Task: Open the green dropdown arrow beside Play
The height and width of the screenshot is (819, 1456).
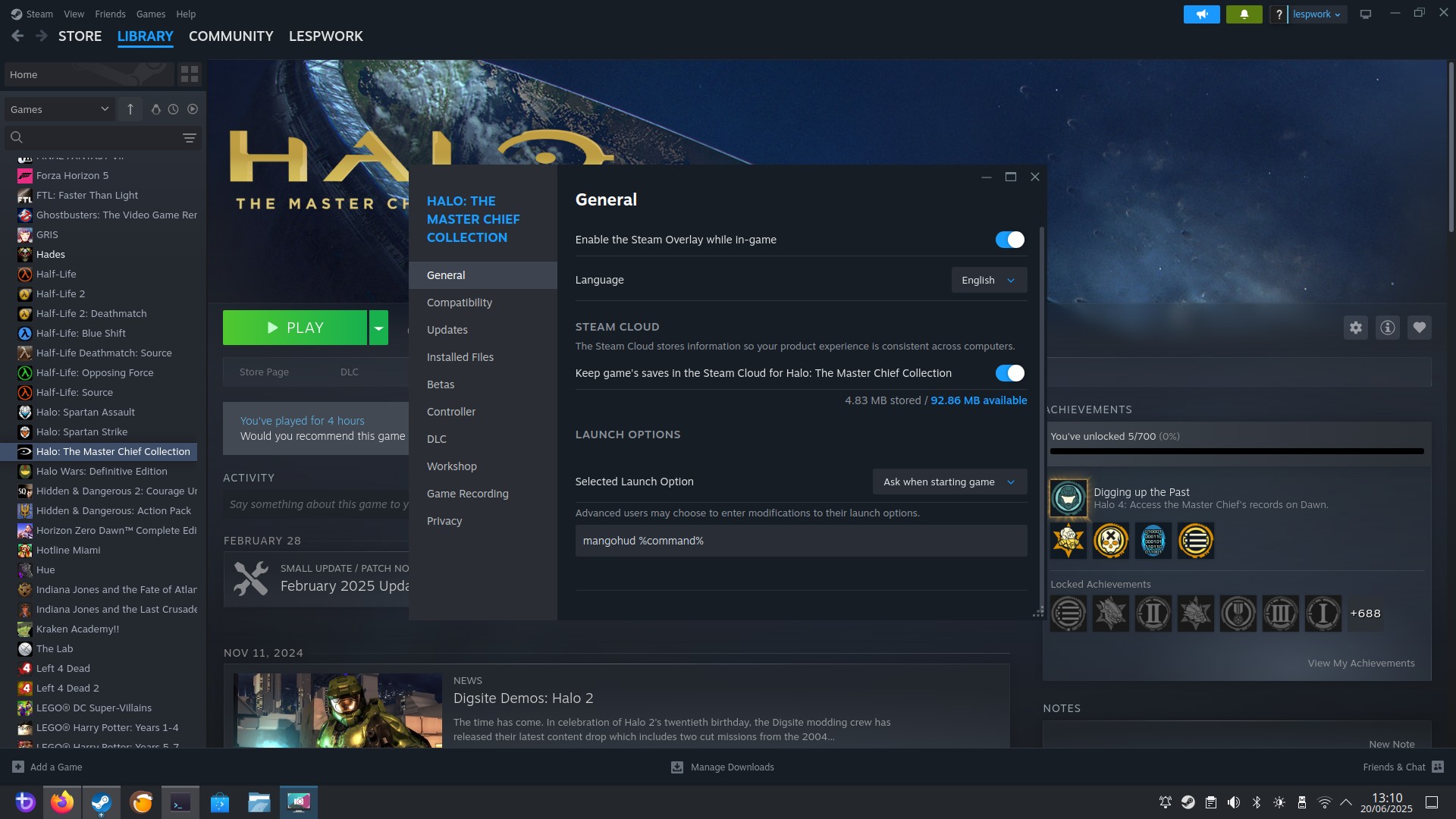Action: click(378, 328)
